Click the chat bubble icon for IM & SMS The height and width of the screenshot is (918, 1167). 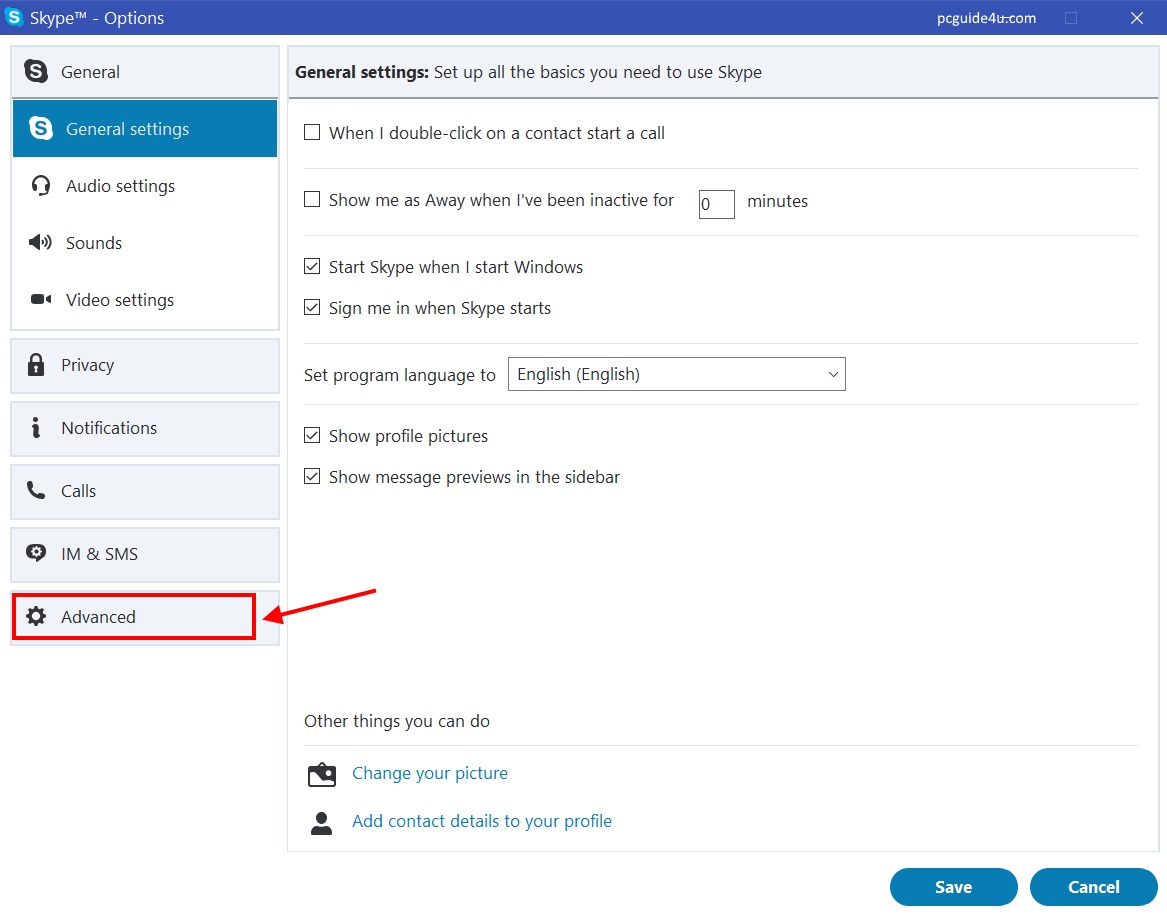click(37, 554)
